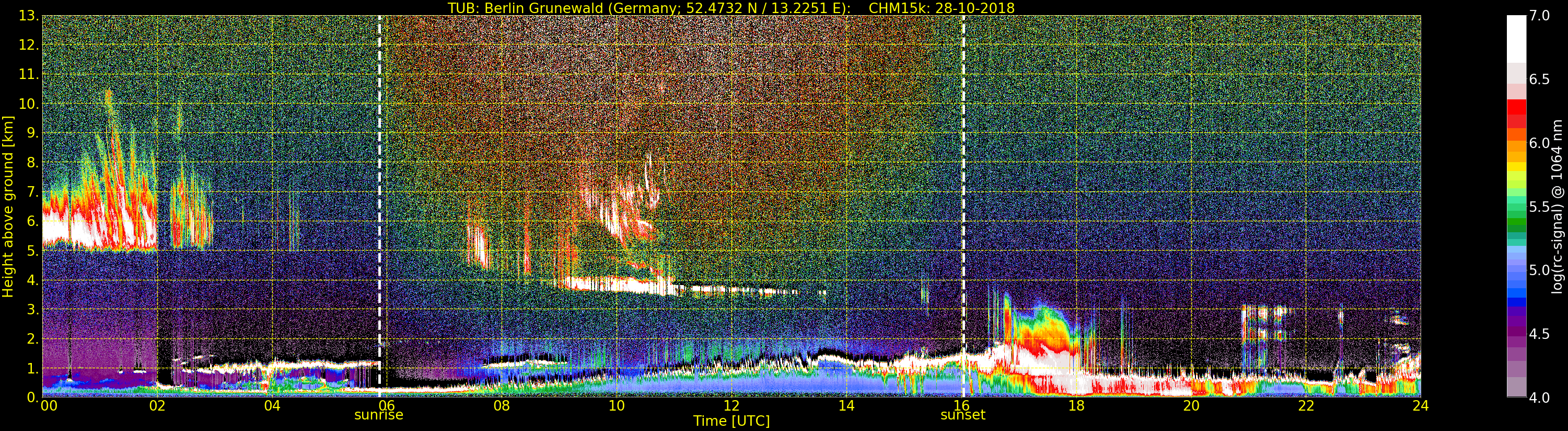This screenshot has height=431, width=1568.
Task: Click the '20' time axis tick label
Action: 1191,405
